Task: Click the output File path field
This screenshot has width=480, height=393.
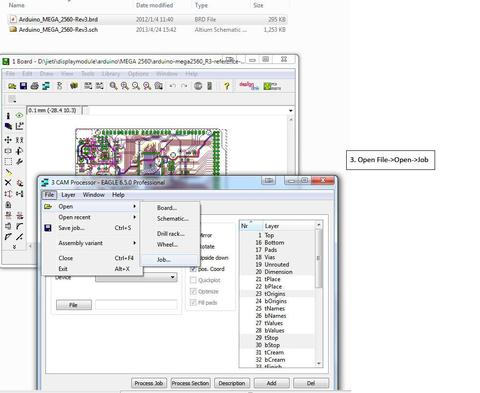Action: click(136, 305)
